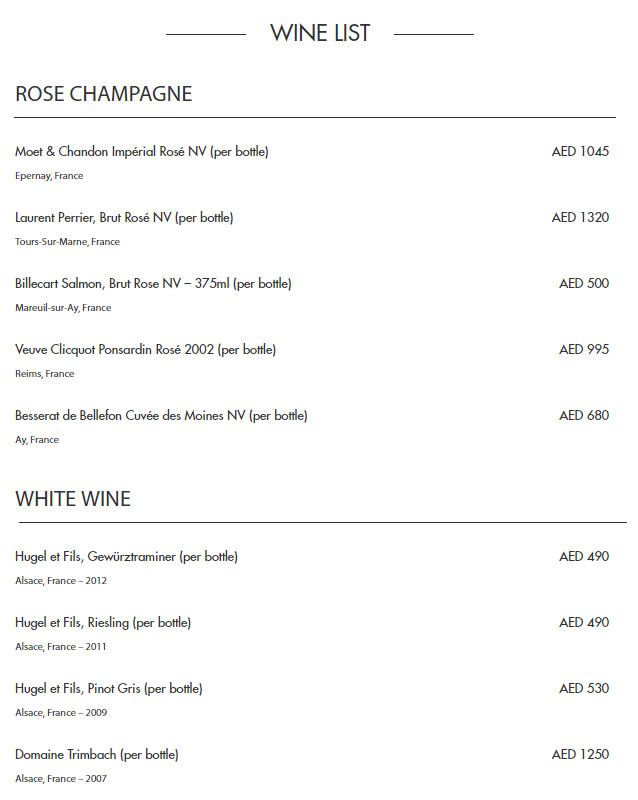Select Veuve Clicquot Ponsardin Rosé 2002
The image size is (638, 800).
145,350
